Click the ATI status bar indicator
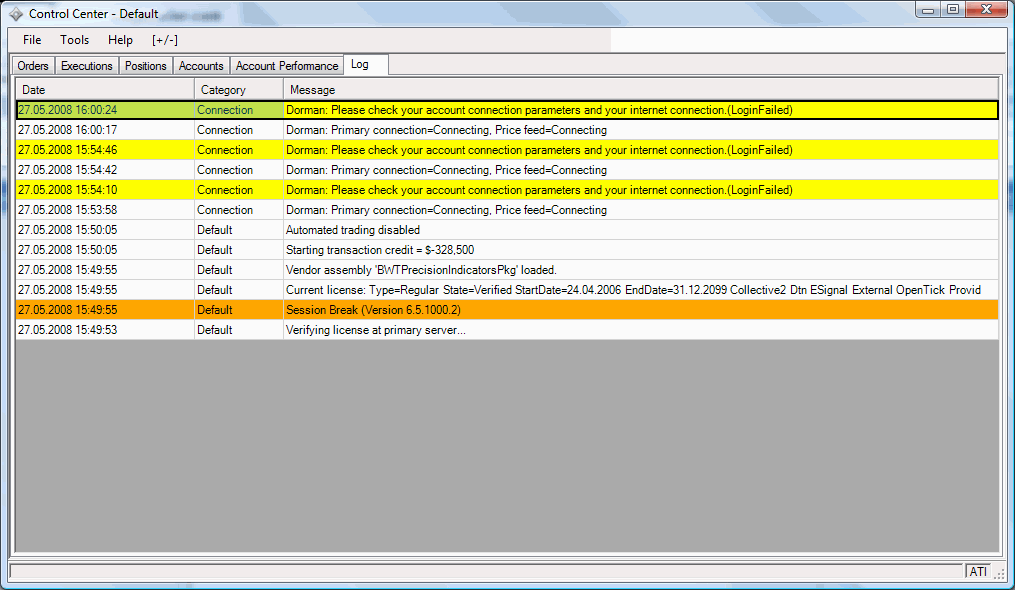Image resolution: width=1015 pixels, height=590 pixels. tap(978, 571)
